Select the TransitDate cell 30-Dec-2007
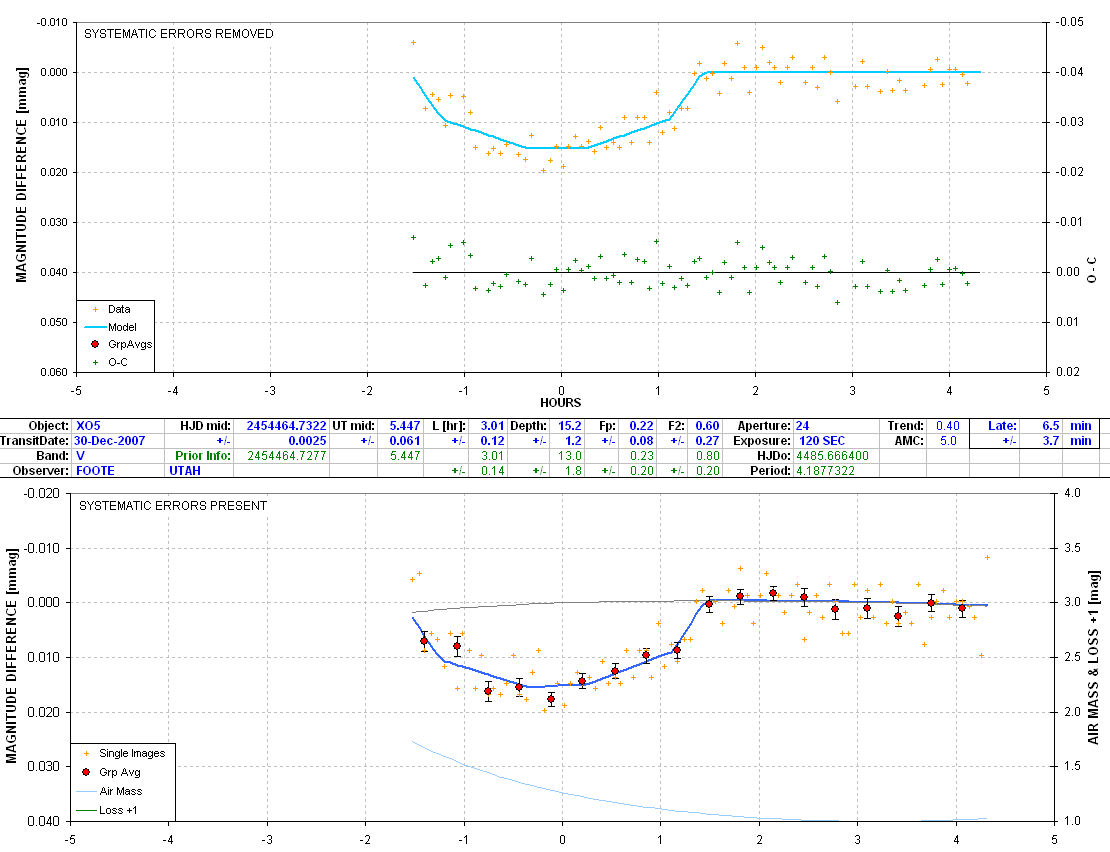 click(x=110, y=441)
